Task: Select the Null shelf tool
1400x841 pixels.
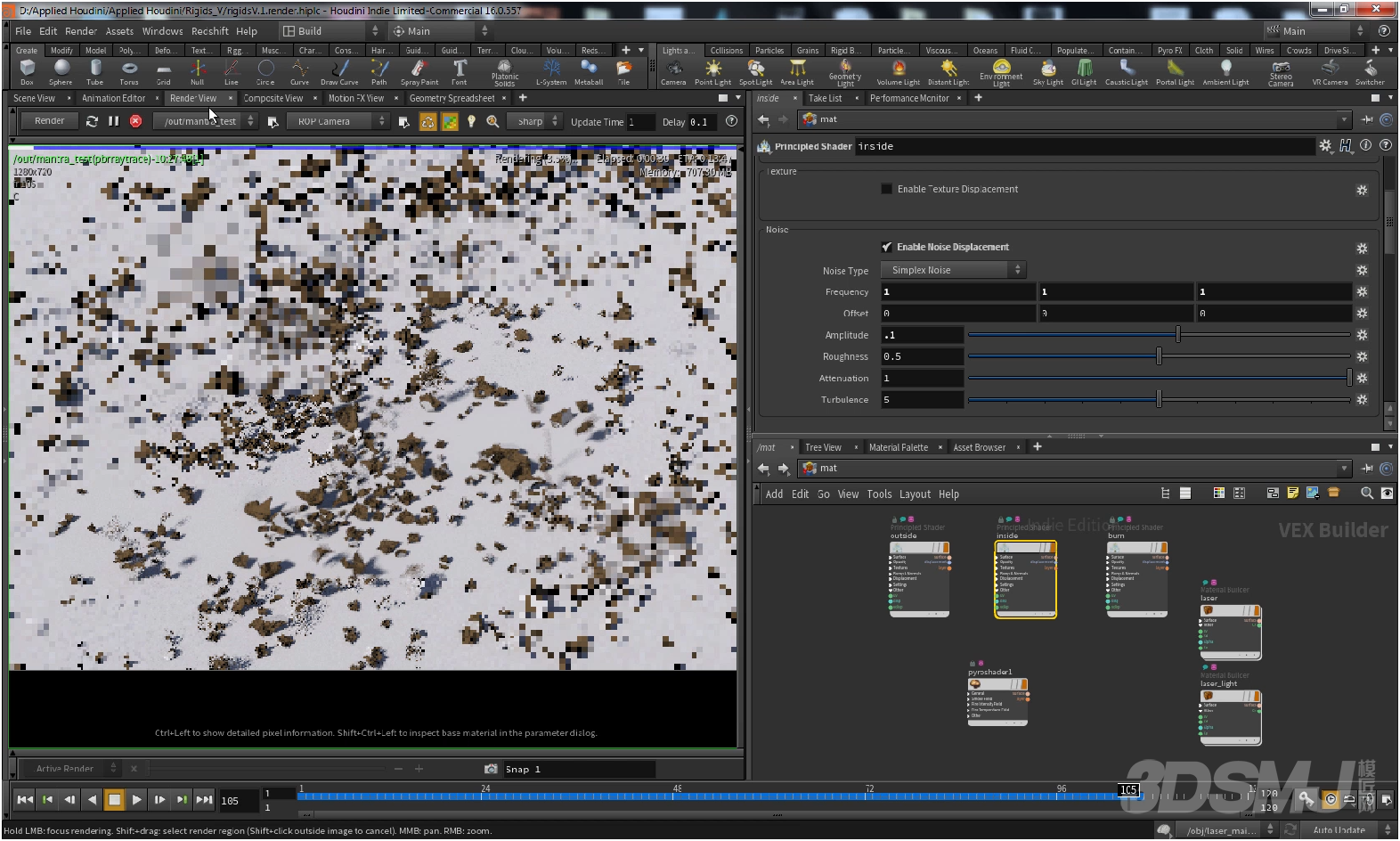Action: (x=197, y=72)
